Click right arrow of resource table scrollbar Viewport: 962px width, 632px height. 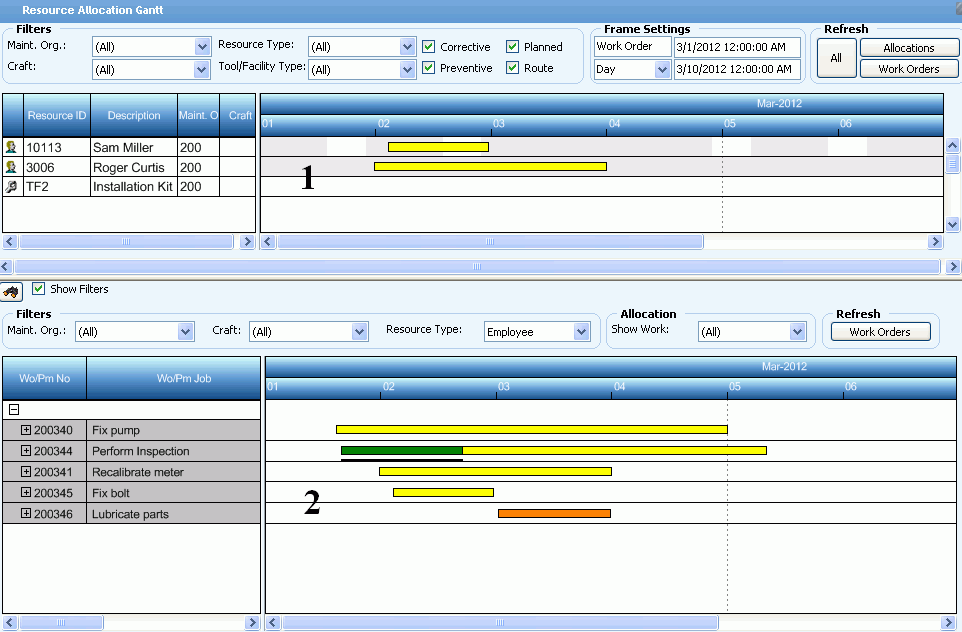(x=247, y=241)
